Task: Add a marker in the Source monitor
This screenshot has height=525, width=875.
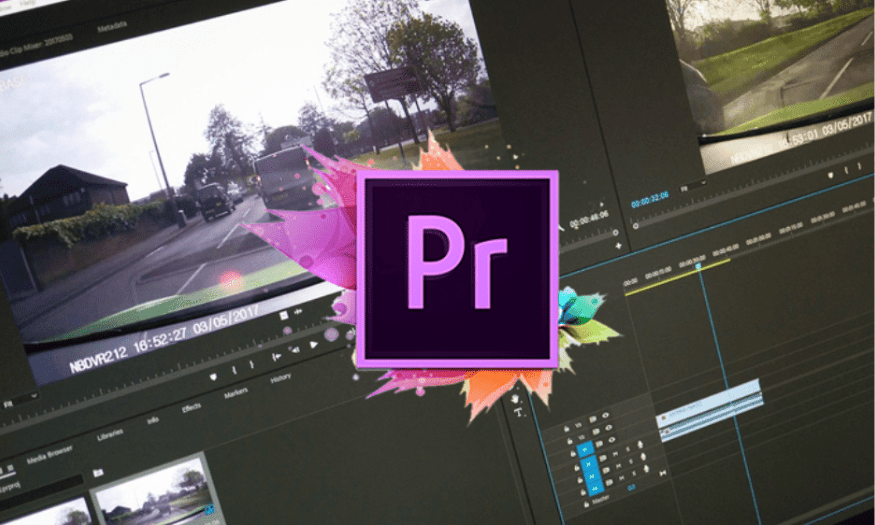Action: click(213, 377)
